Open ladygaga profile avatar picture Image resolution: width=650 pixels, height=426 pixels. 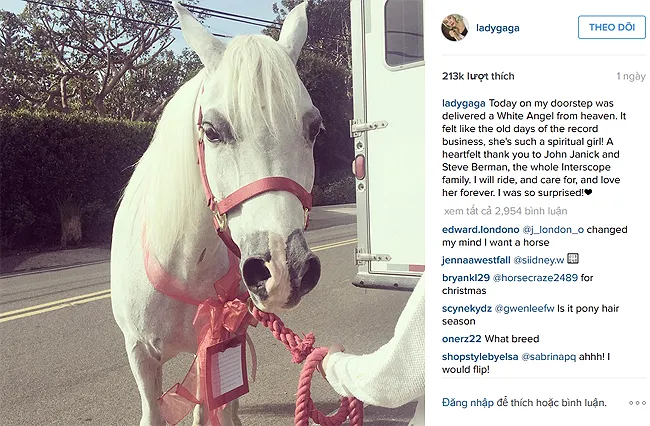click(x=455, y=28)
